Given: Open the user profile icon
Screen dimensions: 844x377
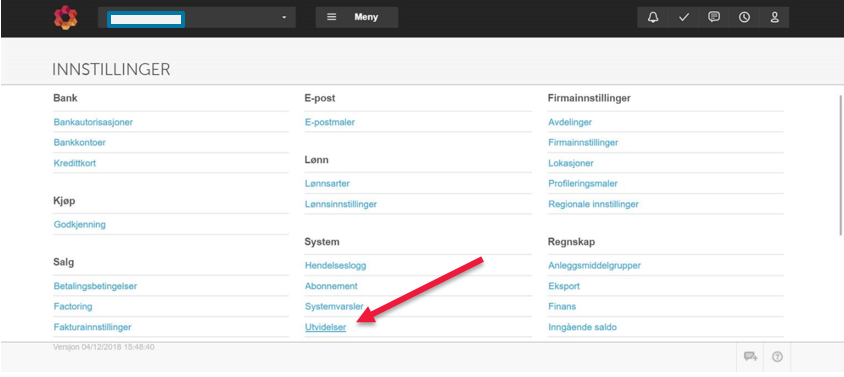Looking at the screenshot, I should tap(775, 17).
